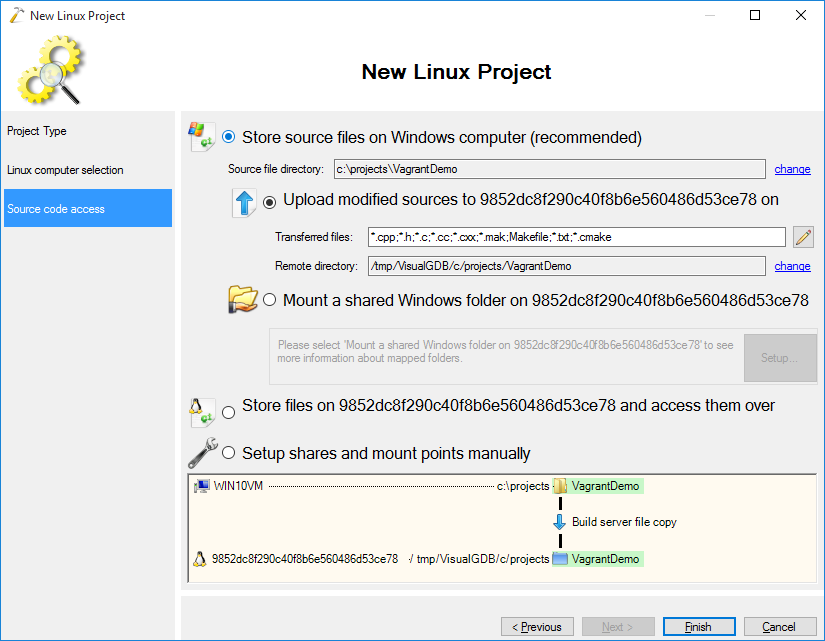Image resolution: width=825 pixels, height=641 pixels.
Task: Click change link for Remote directory
Action: 792,266
